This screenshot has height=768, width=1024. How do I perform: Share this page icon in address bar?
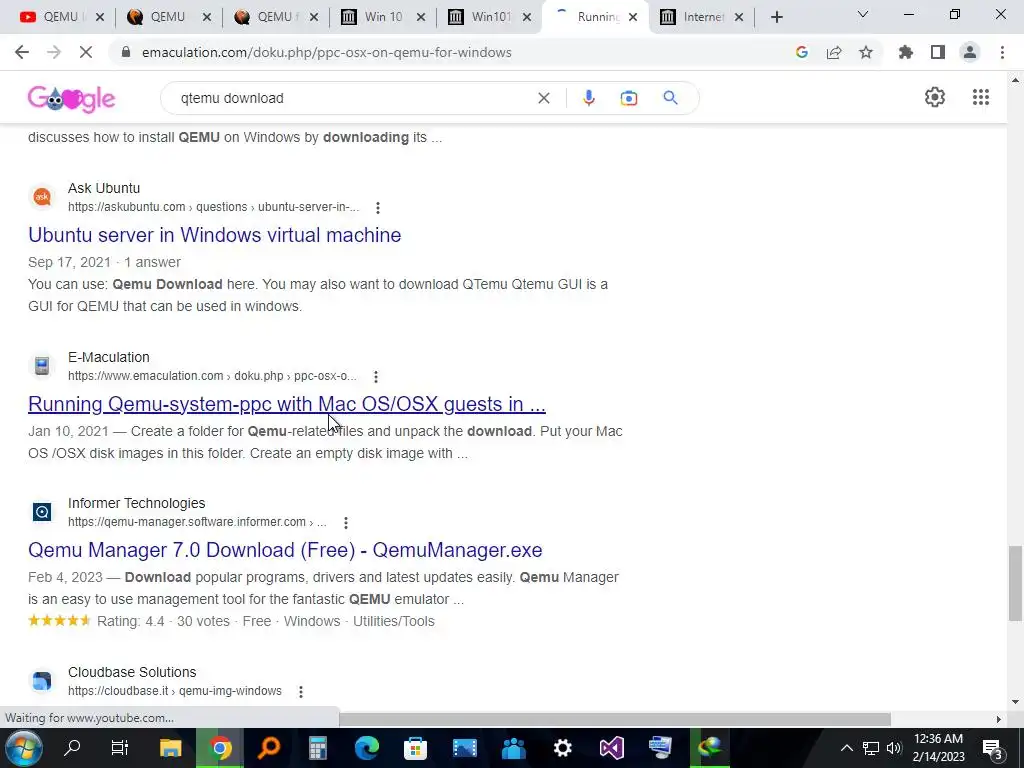pyautogui.click(x=834, y=52)
